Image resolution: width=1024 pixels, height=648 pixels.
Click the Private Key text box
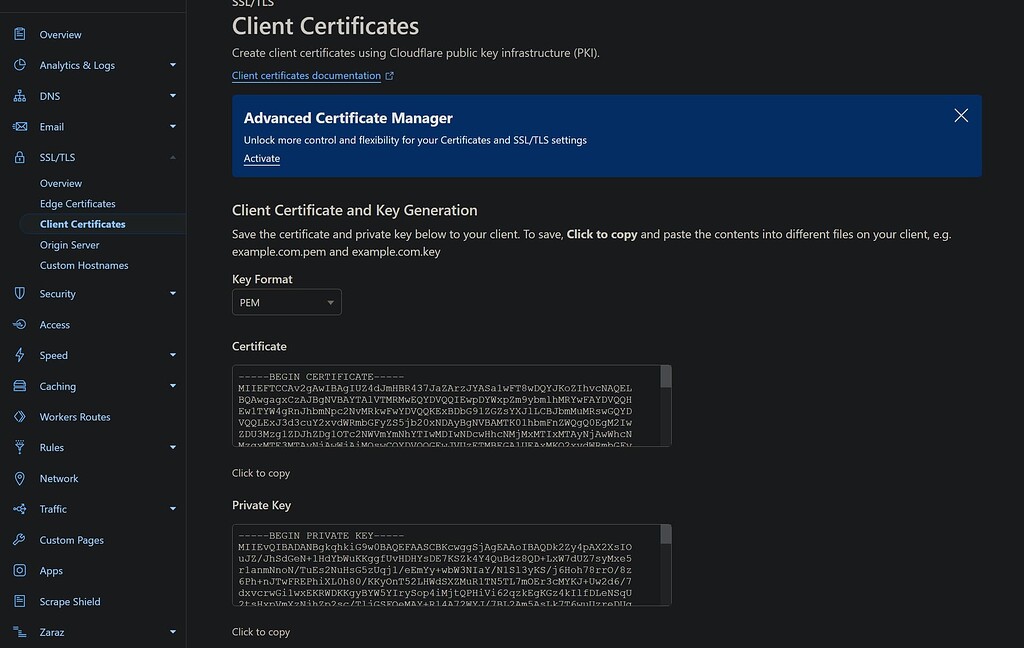click(445, 565)
